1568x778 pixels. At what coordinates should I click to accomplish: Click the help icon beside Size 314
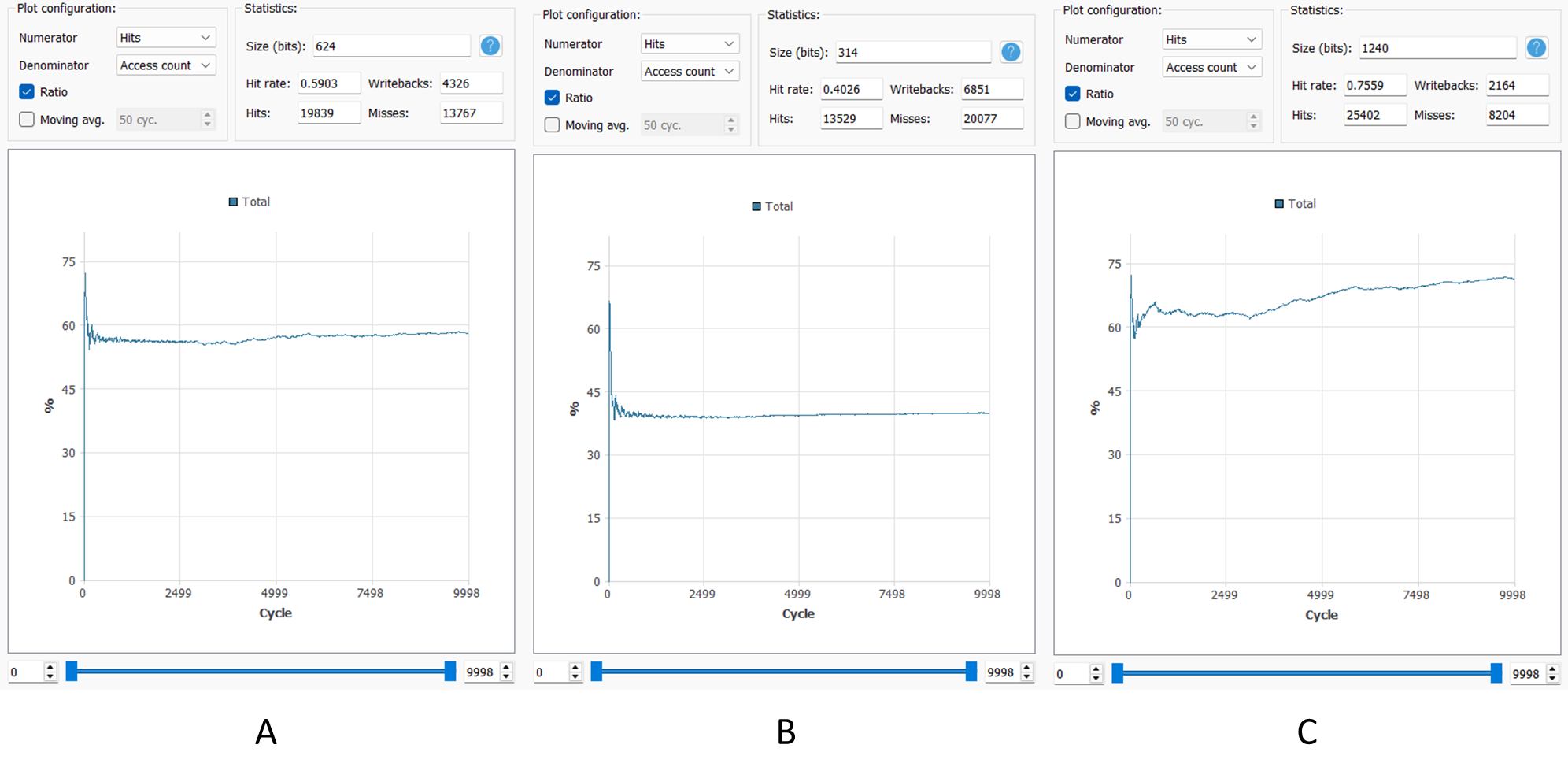coord(1011,52)
